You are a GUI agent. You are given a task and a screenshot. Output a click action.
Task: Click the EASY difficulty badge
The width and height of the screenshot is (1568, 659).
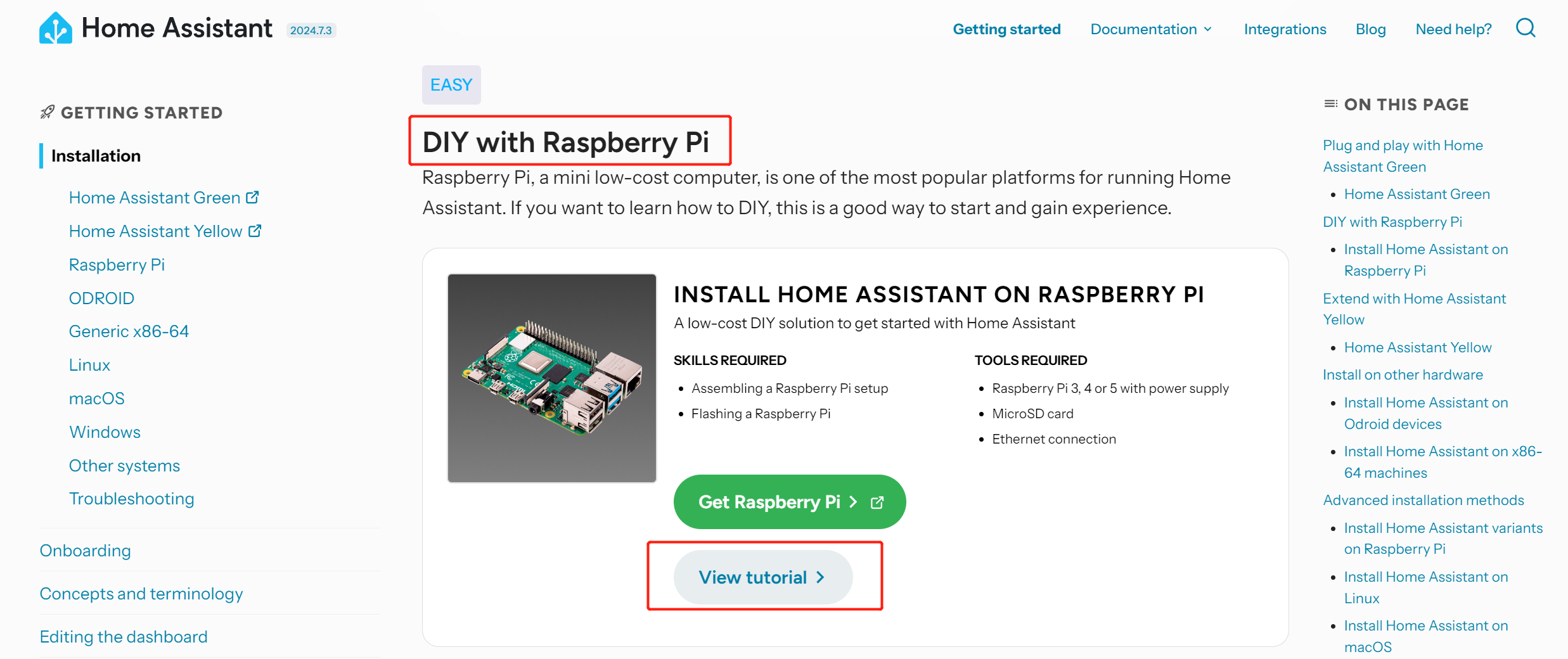(x=451, y=85)
